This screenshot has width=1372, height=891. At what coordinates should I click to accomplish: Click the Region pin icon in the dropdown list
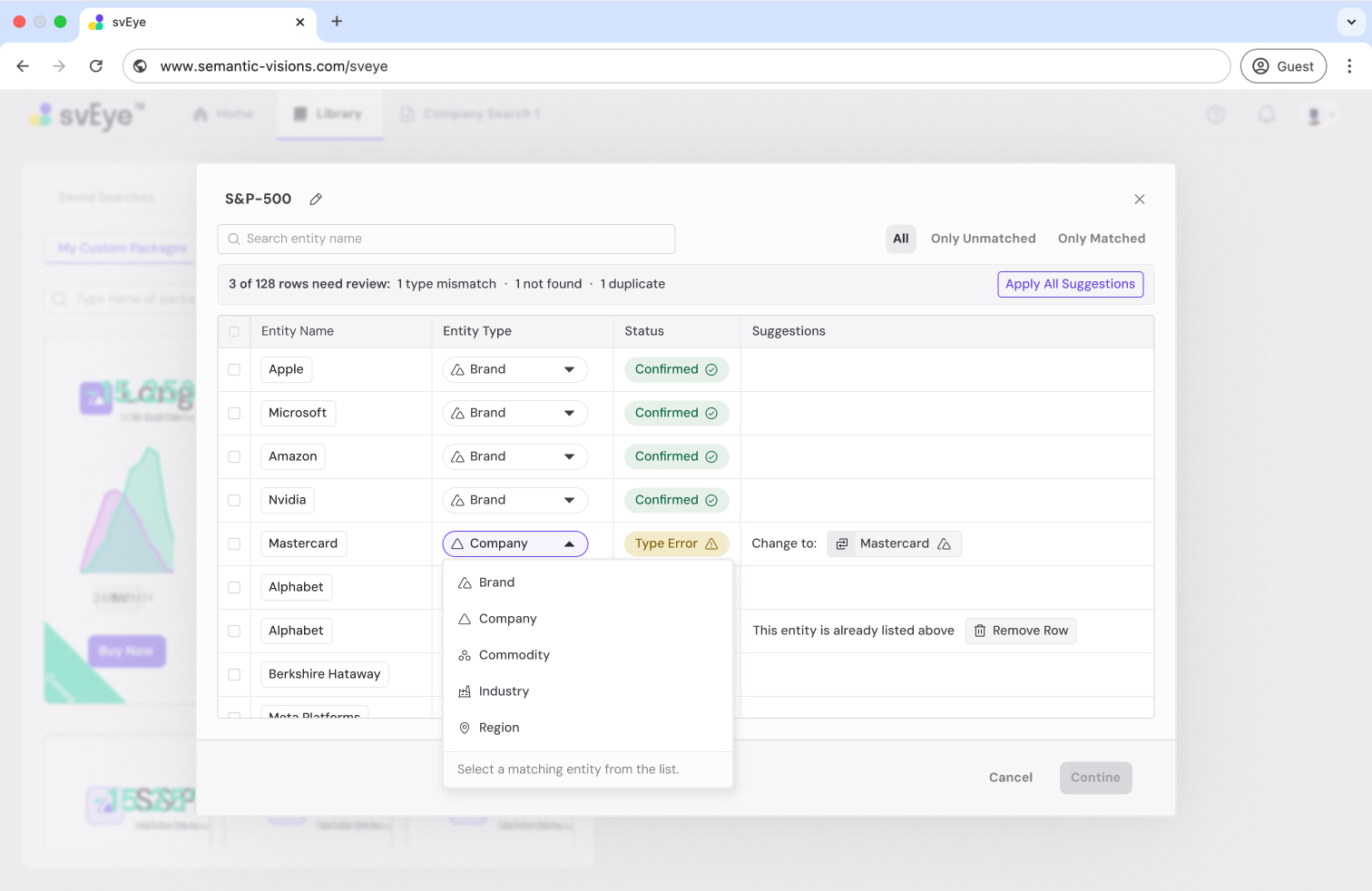click(x=465, y=728)
